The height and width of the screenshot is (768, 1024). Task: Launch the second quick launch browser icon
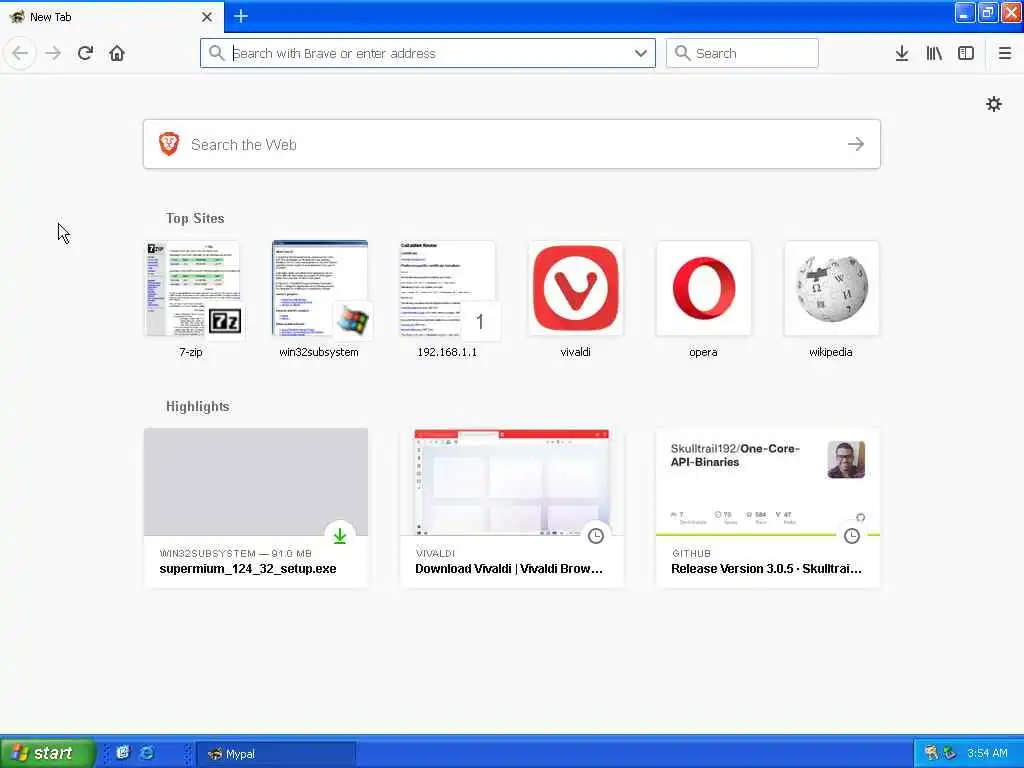tap(148, 753)
